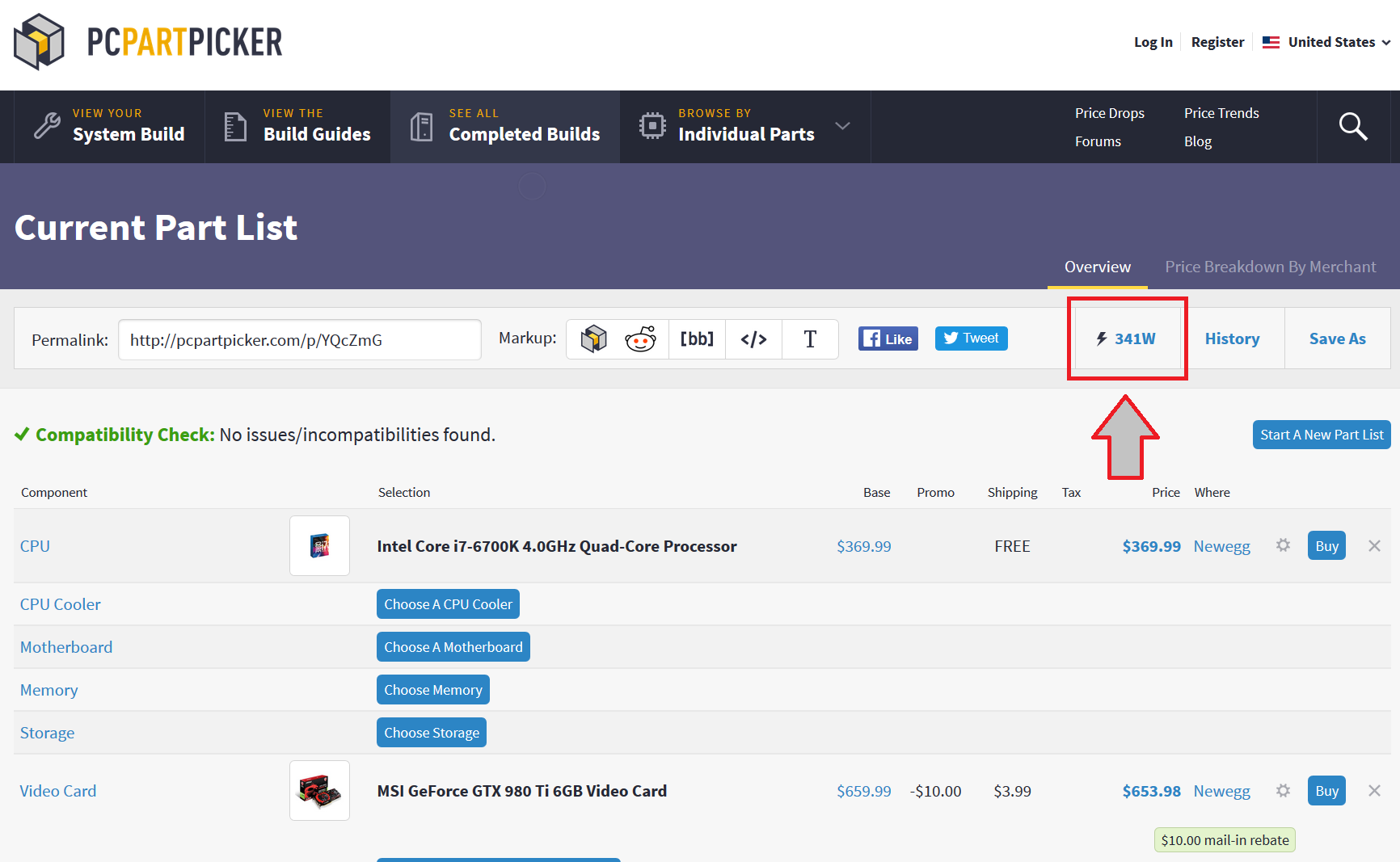Click Choose A Motherboard button
Viewport: 1400px width, 862px height.
[453, 647]
